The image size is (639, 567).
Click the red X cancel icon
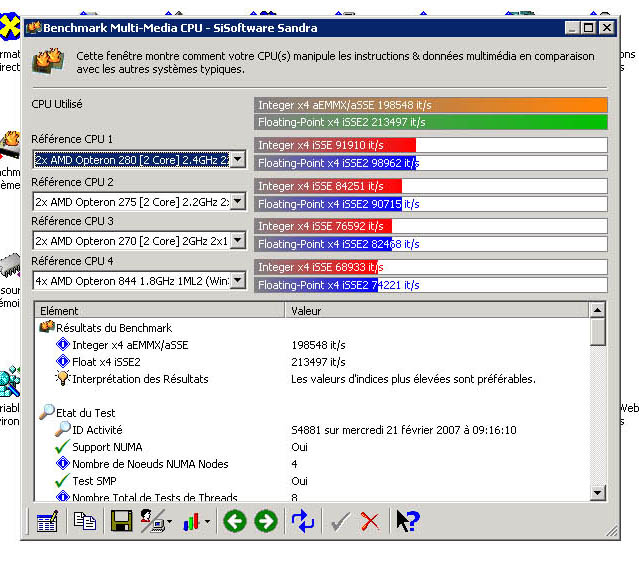370,522
